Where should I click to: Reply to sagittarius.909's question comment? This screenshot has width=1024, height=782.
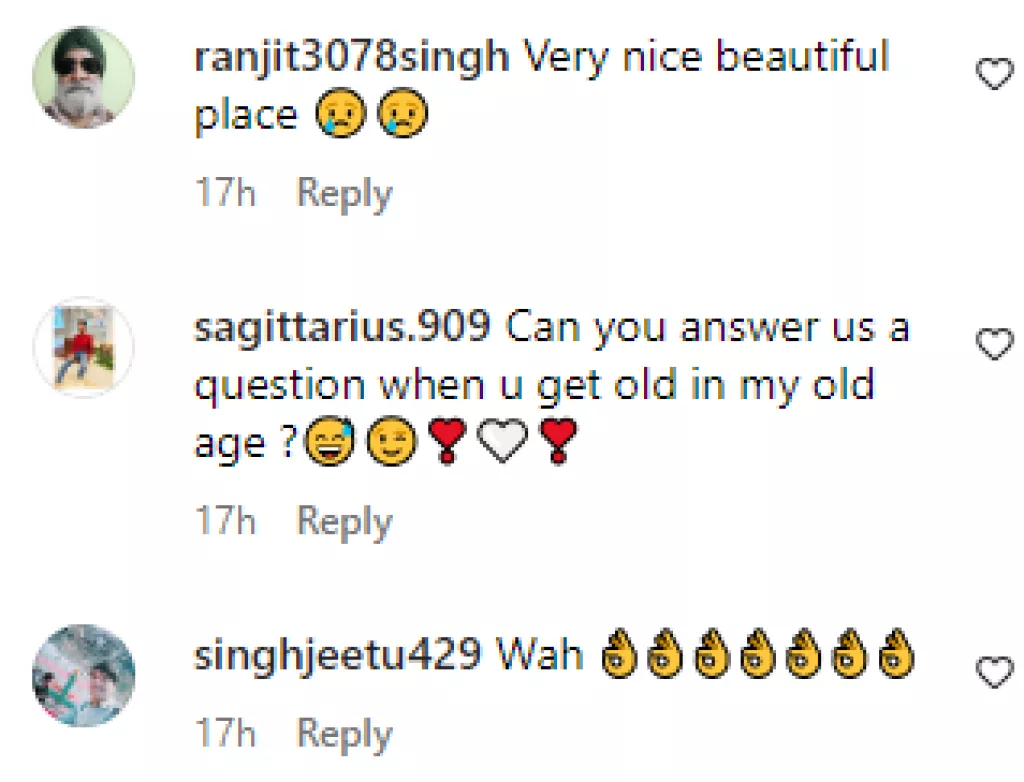click(x=344, y=521)
